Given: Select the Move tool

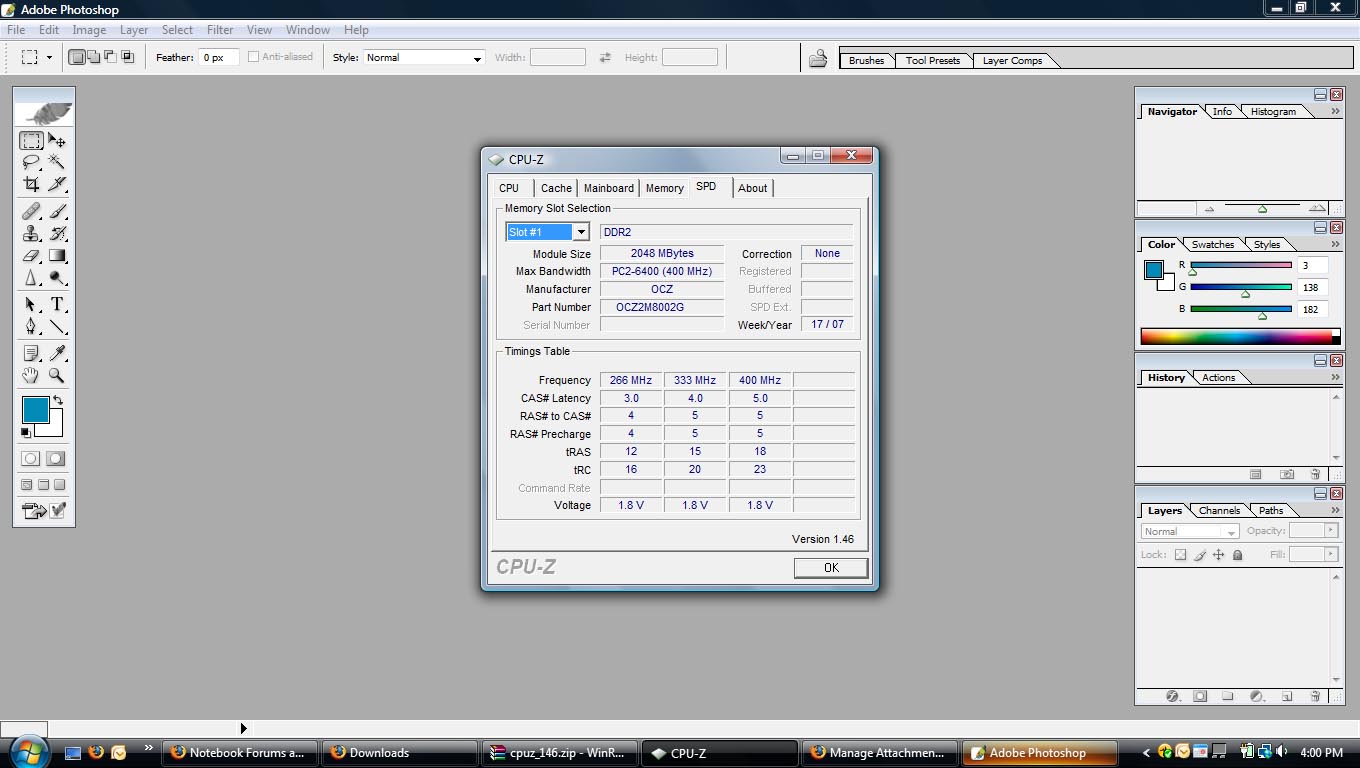Looking at the screenshot, I should click(57, 141).
